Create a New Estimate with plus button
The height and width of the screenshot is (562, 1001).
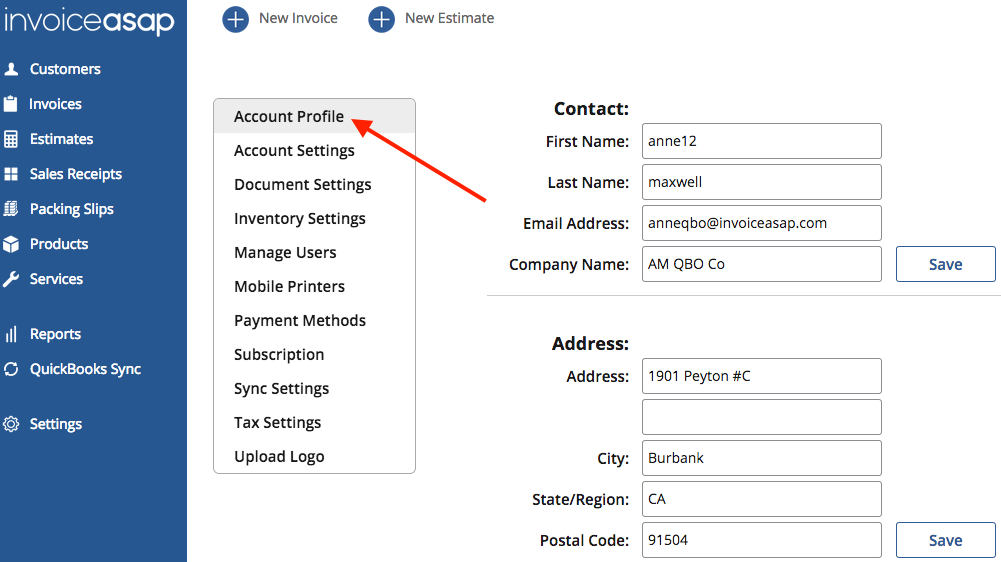[x=381, y=19]
